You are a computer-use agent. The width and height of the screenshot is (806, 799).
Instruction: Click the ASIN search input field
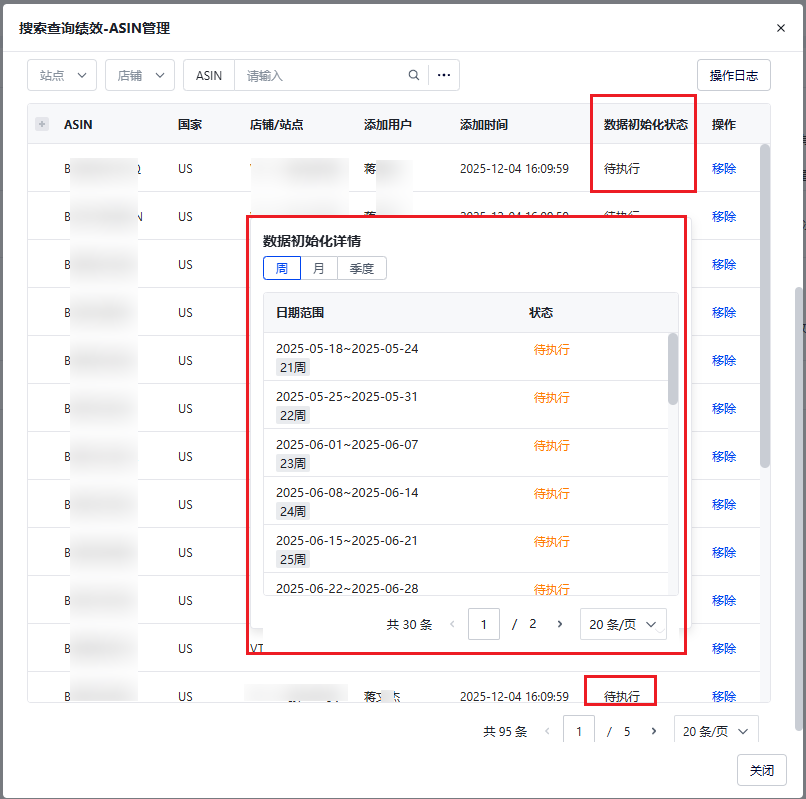[x=320, y=75]
